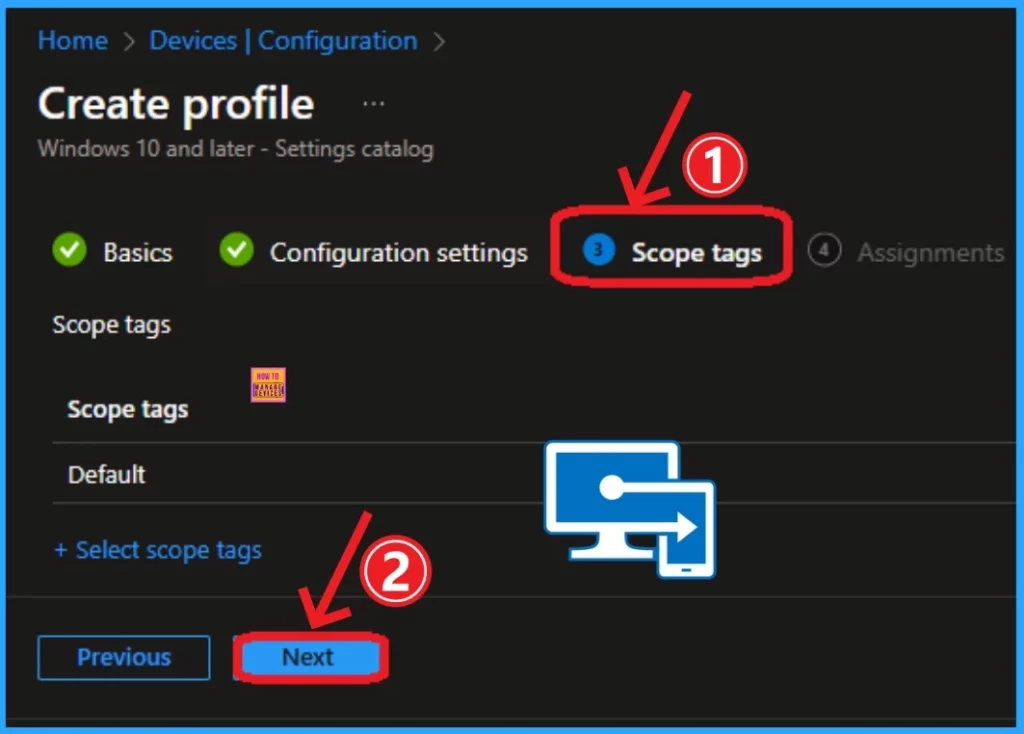Go back with the Previous button
The image size is (1024, 734).
[x=124, y=658]
